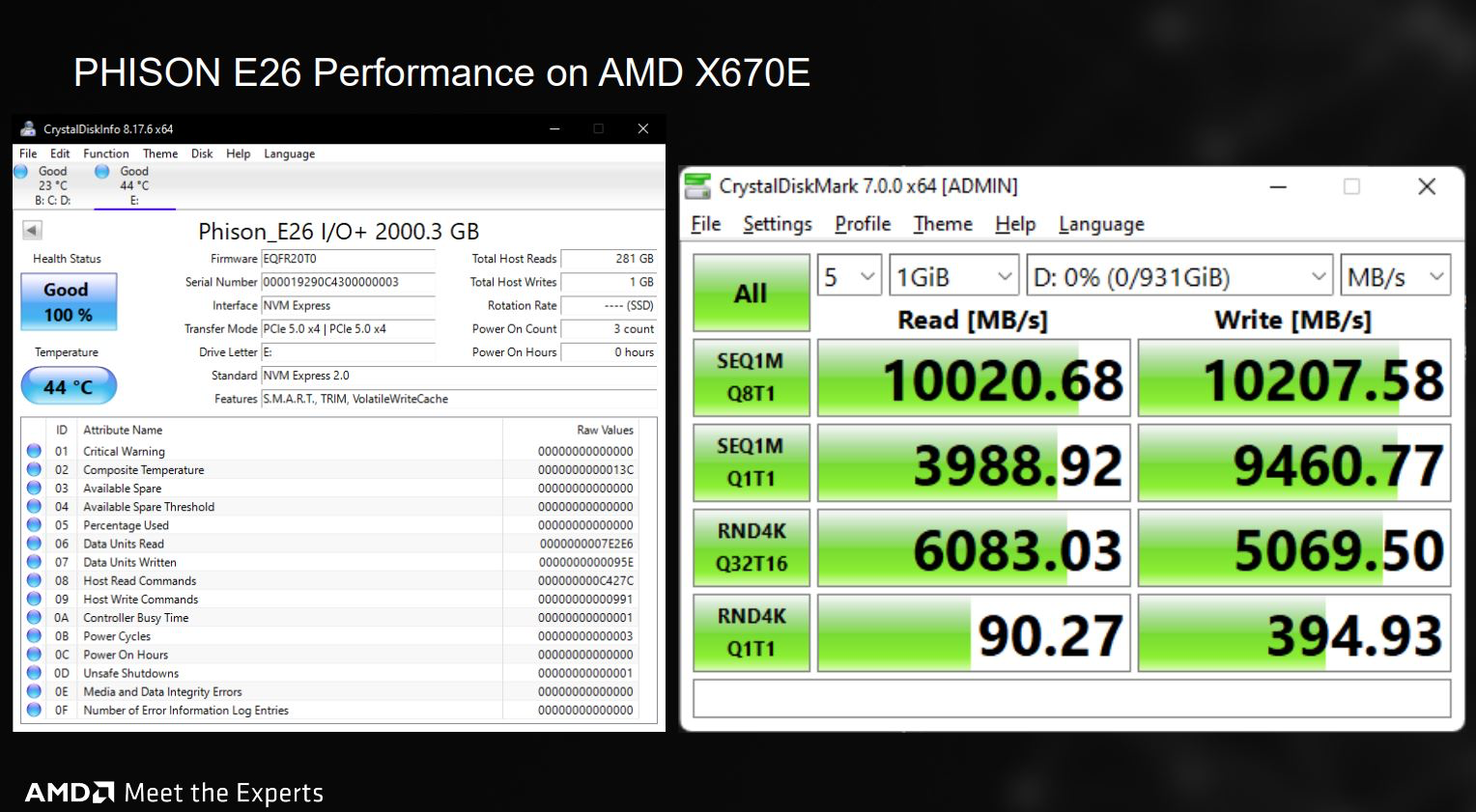
Task: Click the Good 100 % health status button
Action: [69, 302]
